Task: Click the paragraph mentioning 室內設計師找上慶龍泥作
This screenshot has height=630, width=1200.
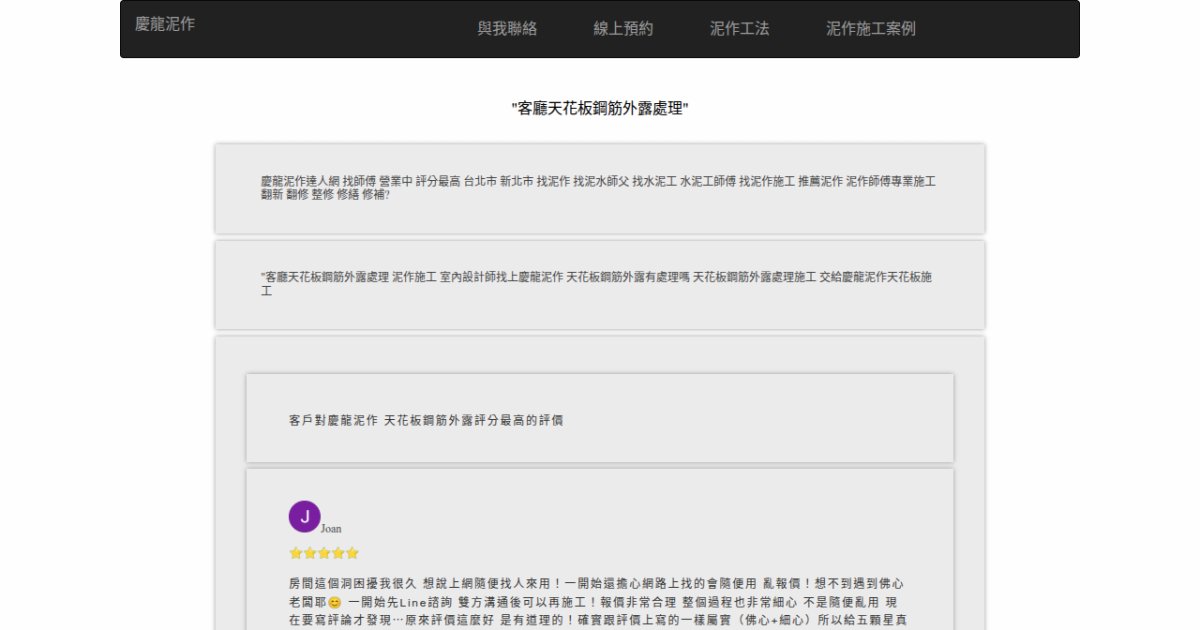Action: click(598, 284)
